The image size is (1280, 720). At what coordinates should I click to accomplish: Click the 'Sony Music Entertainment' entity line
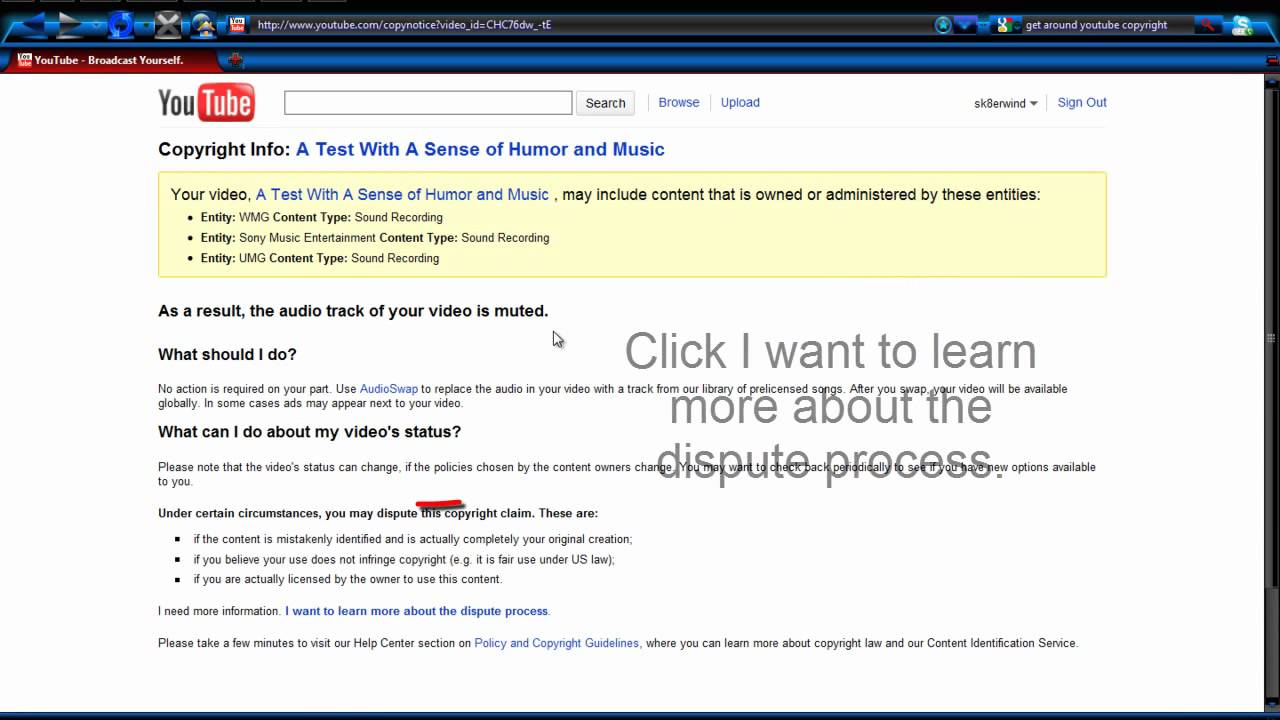pyautogui.click(x=375, y=238)
